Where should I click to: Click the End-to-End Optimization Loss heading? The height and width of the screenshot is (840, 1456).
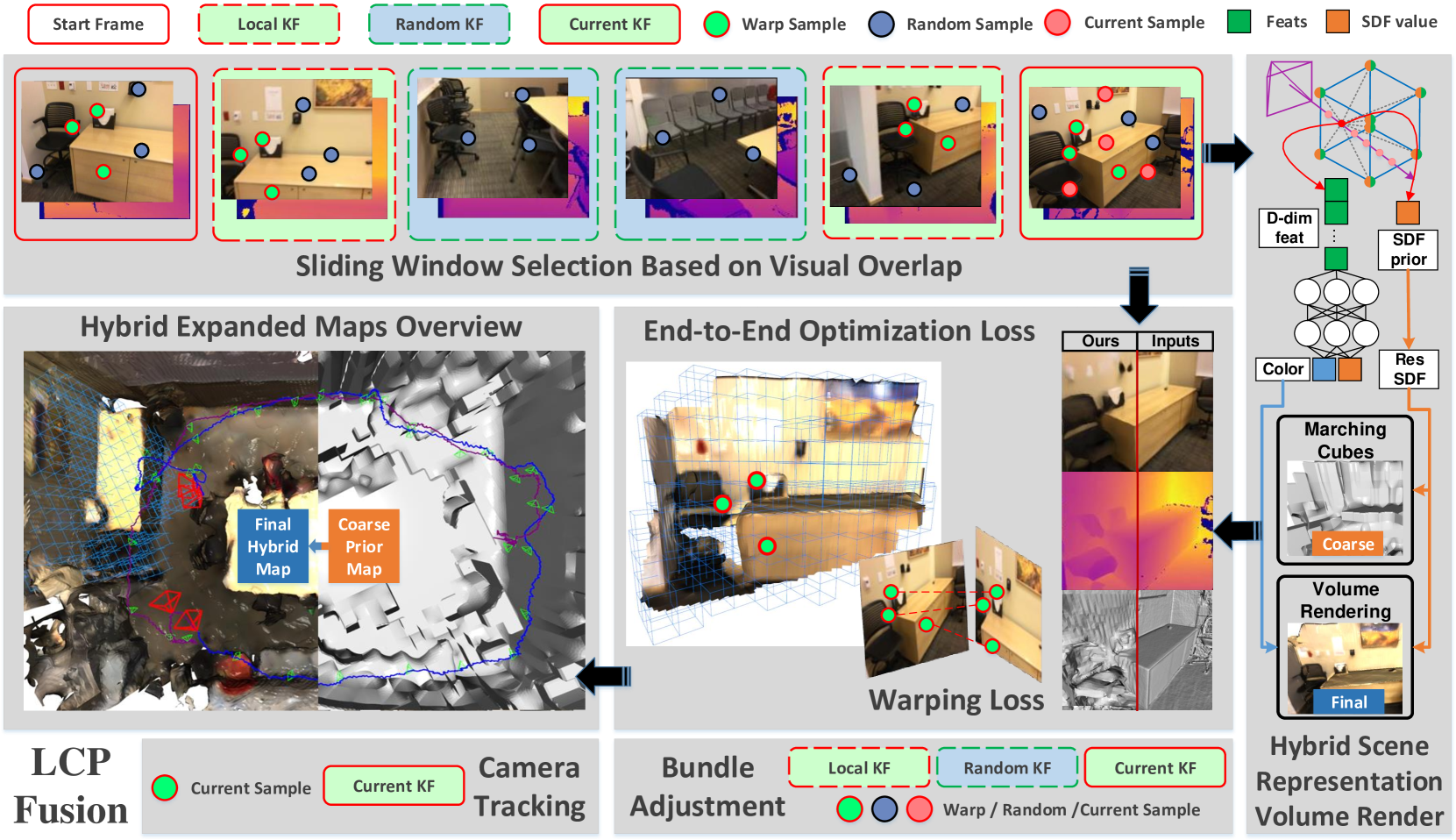pyautogui.click(x=839, y=331)
